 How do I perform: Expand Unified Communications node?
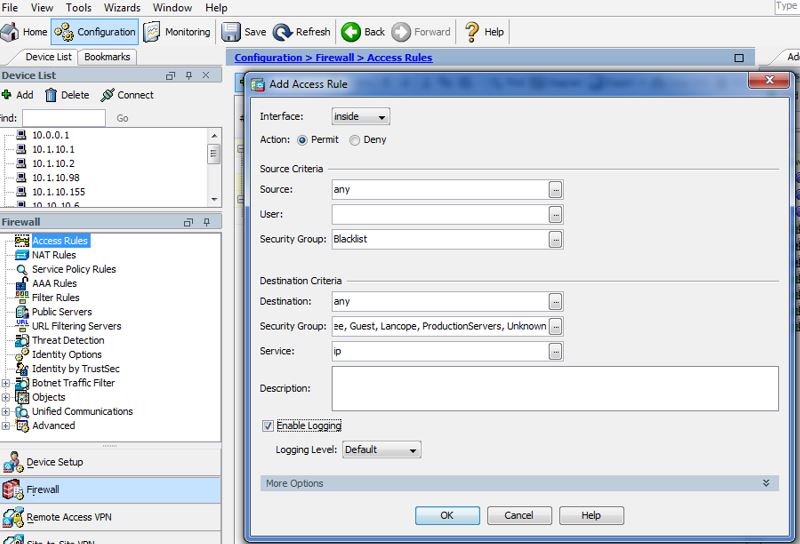(x=6, y=411)
